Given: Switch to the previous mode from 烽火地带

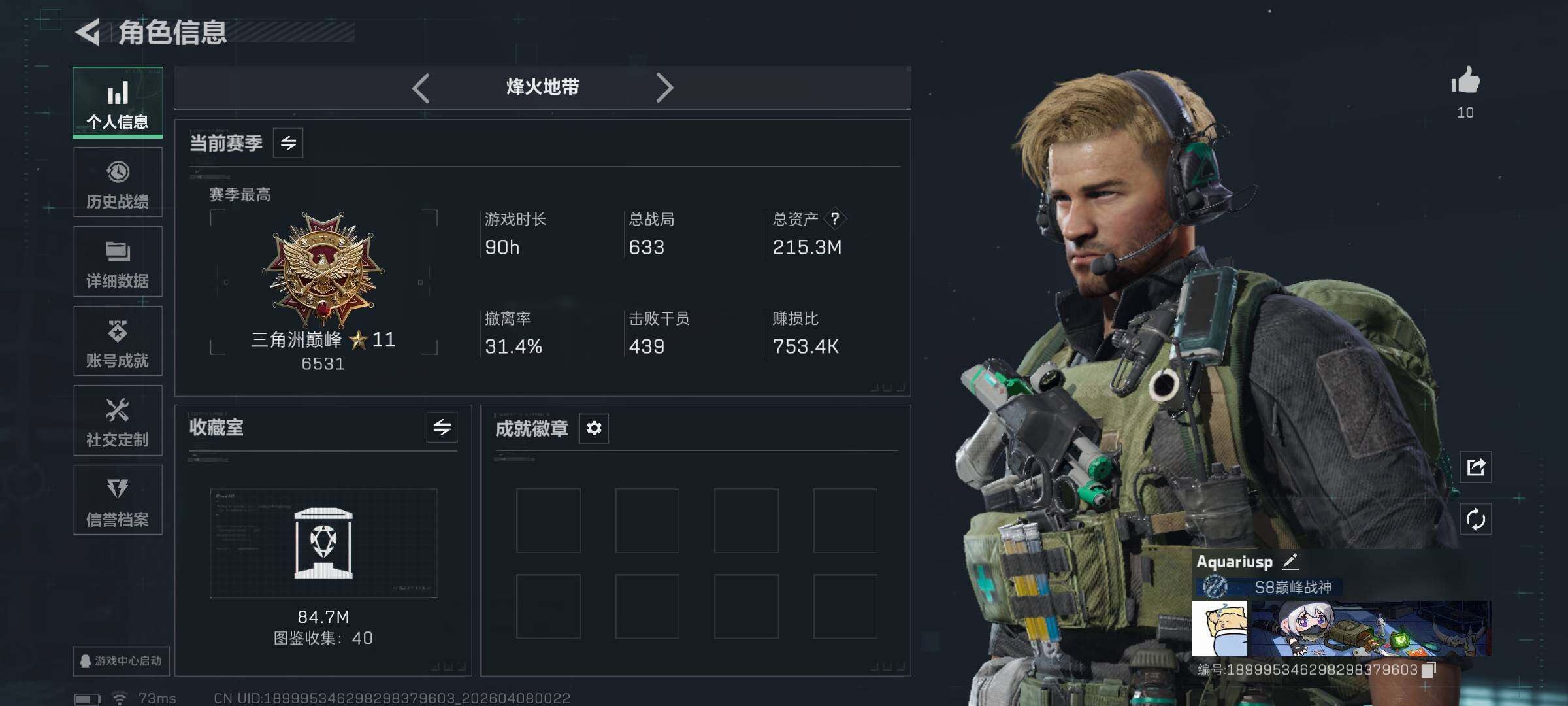Looking at the screenshot, I should pos(421,88).
